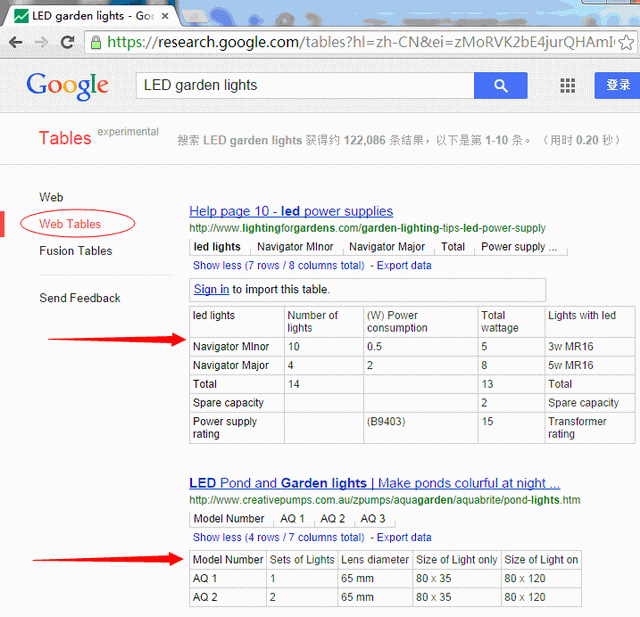Click the browser back arrow button

15,42
